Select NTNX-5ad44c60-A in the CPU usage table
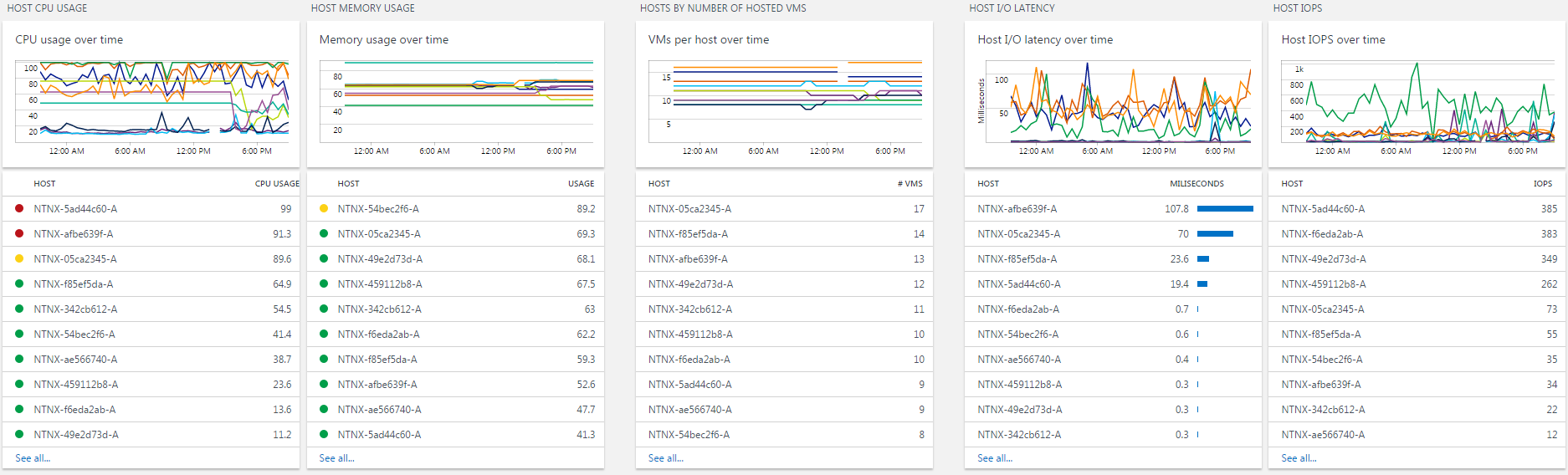The height and width of the screenshot is (475, 1568). coord(75,209)
